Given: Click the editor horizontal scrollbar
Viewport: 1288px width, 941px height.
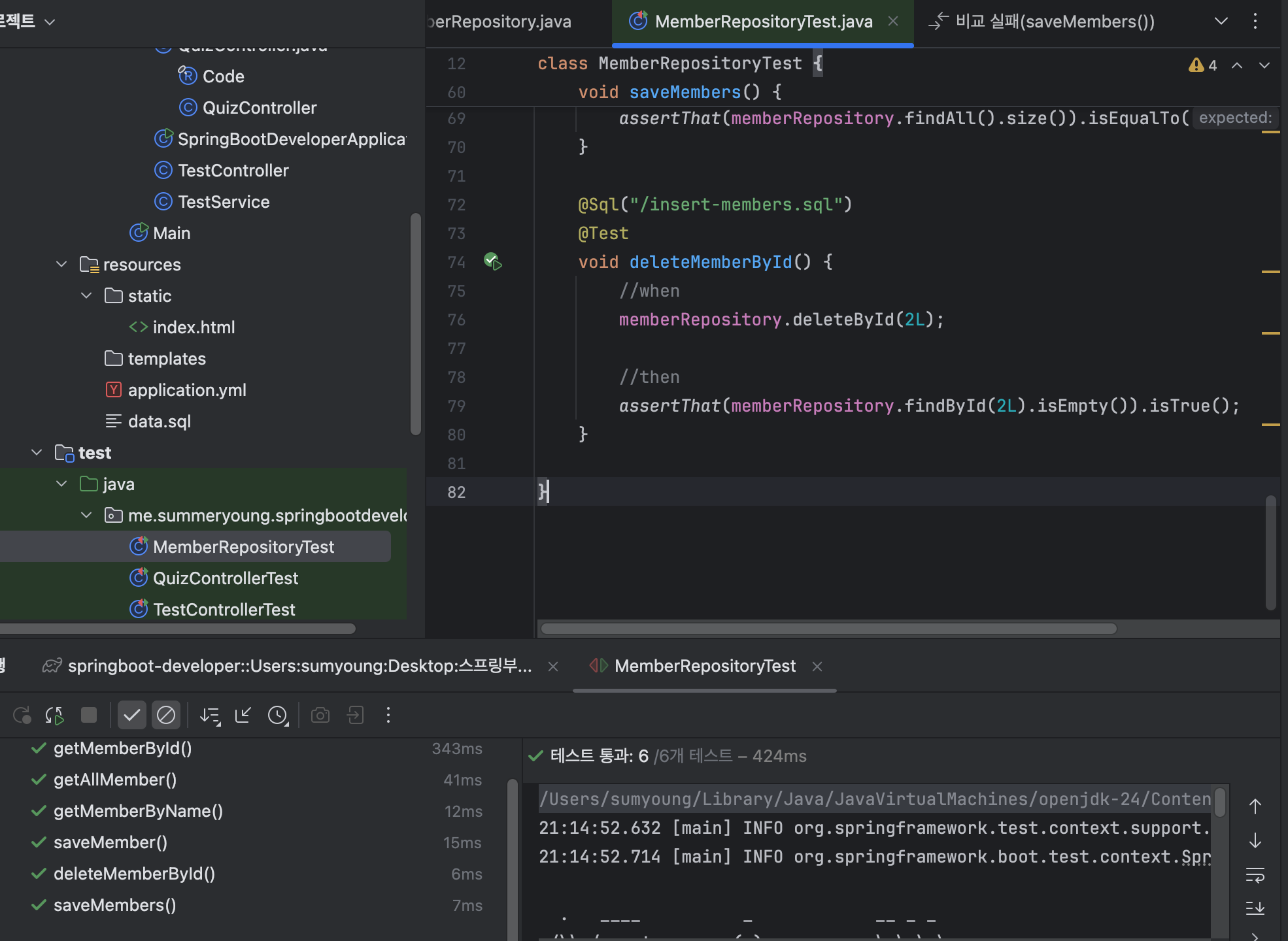Looking at the screenshot, I should point(828,629).
